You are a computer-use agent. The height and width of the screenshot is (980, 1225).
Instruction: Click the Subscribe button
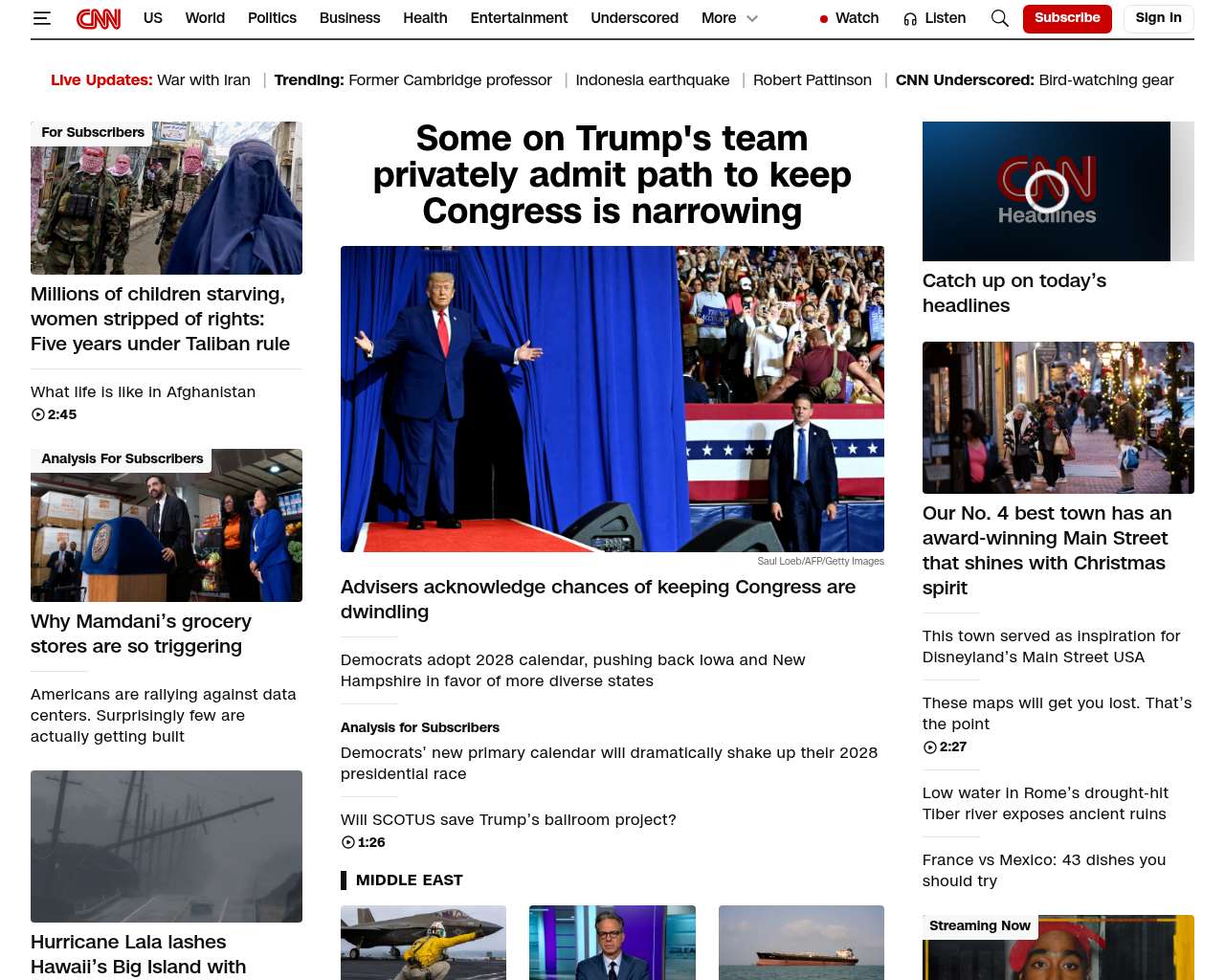coord(1067,18)
